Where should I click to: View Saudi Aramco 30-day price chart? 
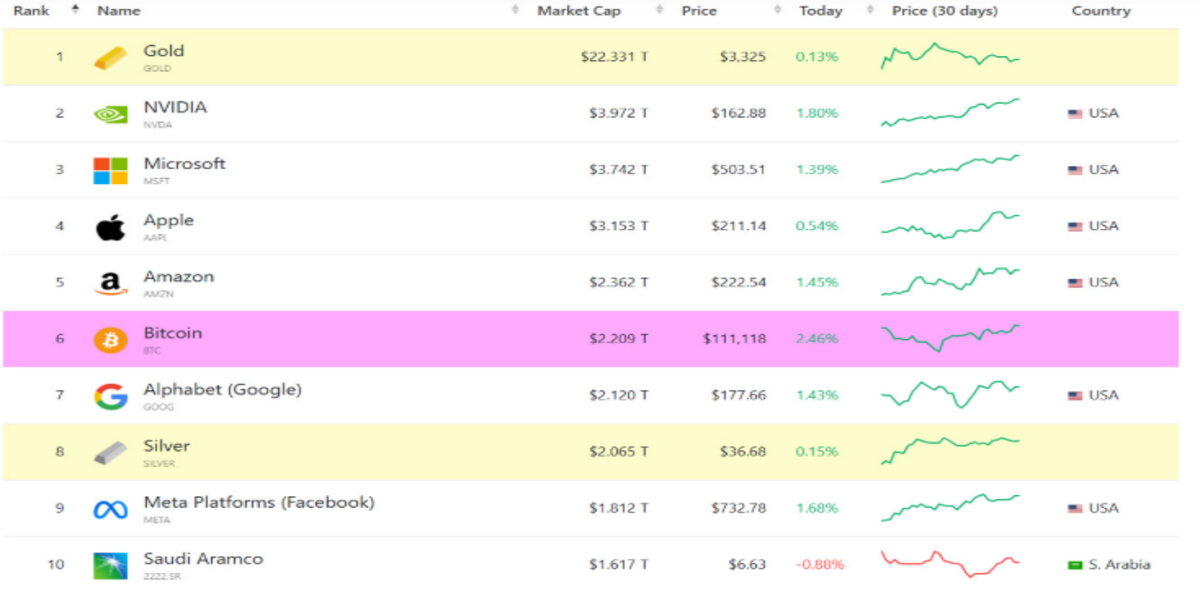pos(950,564)
